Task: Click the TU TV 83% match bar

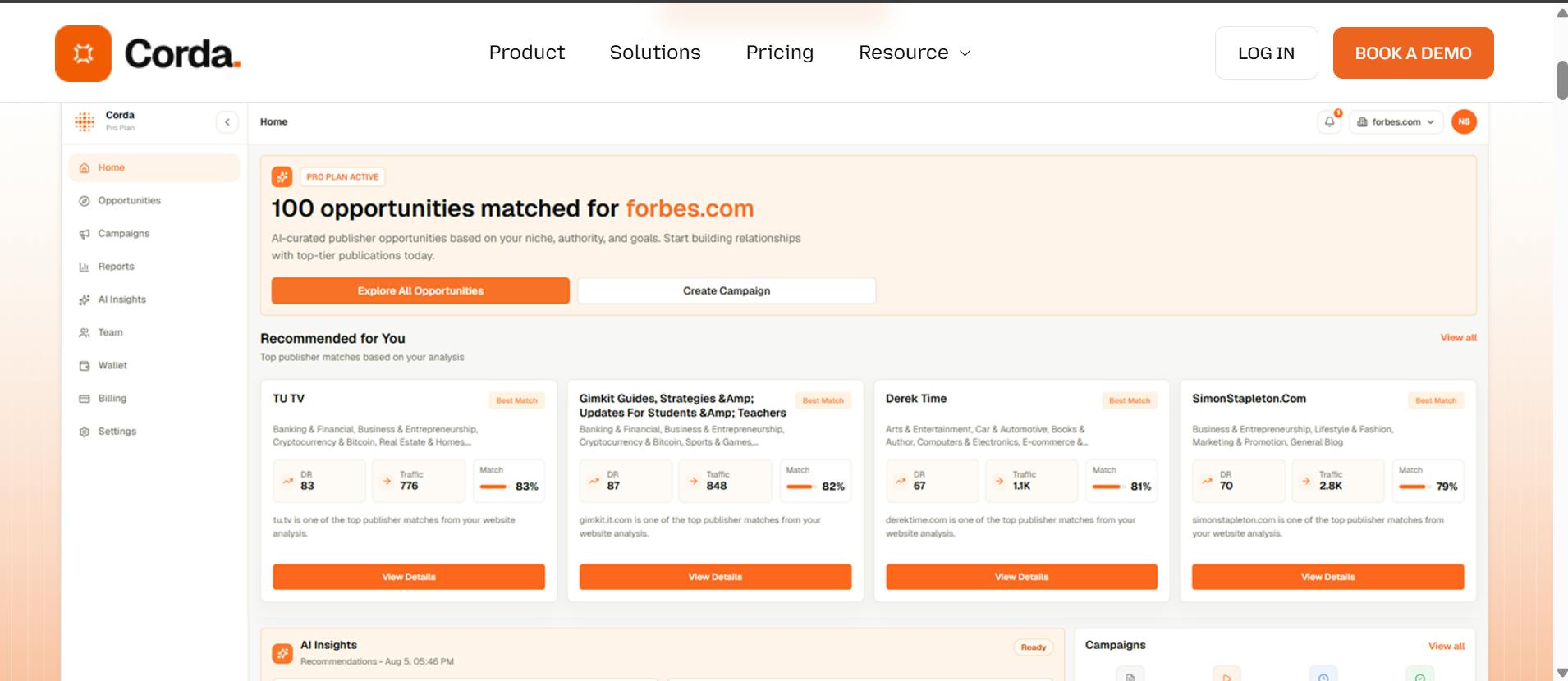Action: [x=493, y=487]
